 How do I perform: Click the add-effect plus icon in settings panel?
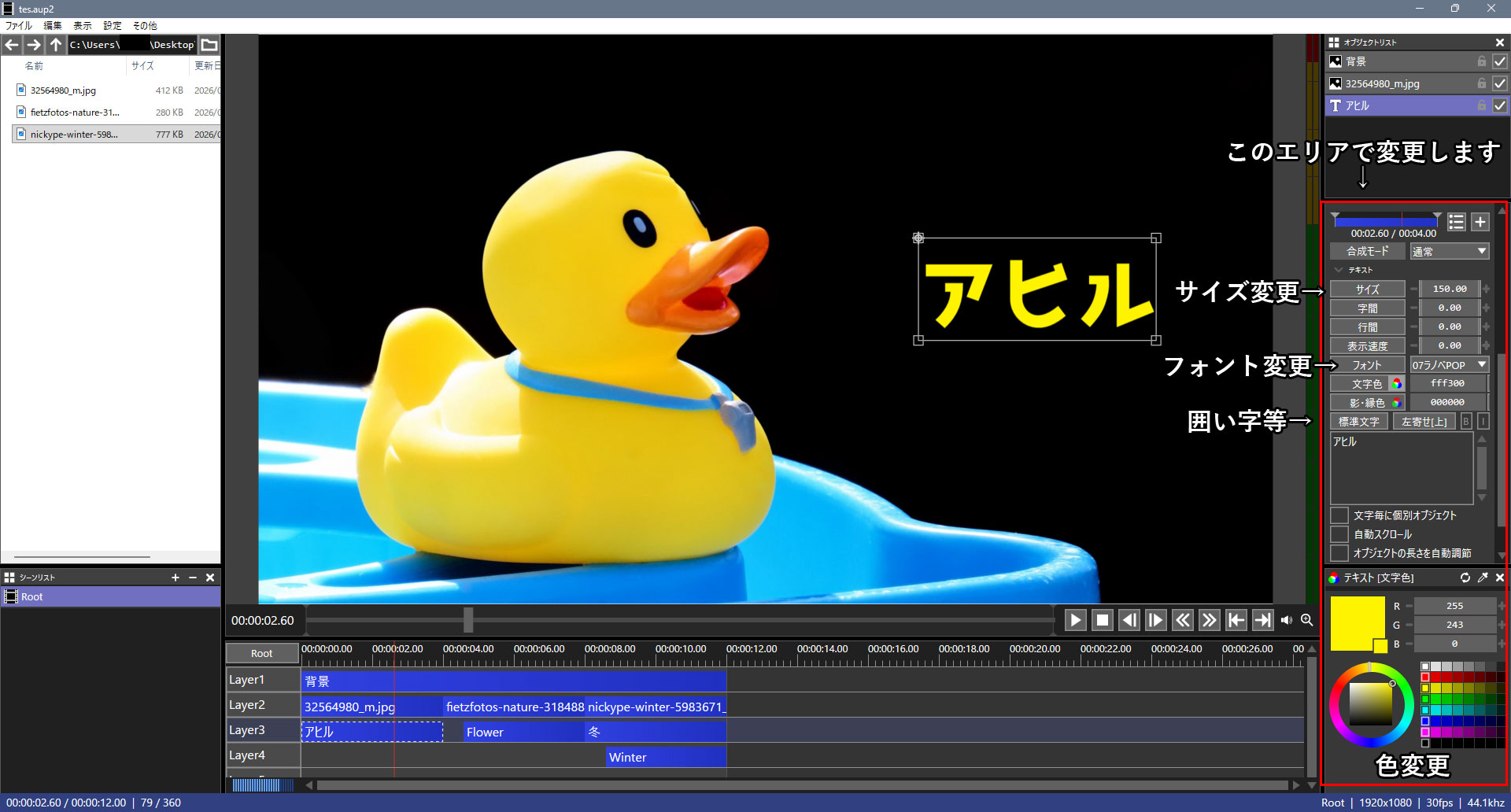pyautogui.click(x=1480, y=222)
